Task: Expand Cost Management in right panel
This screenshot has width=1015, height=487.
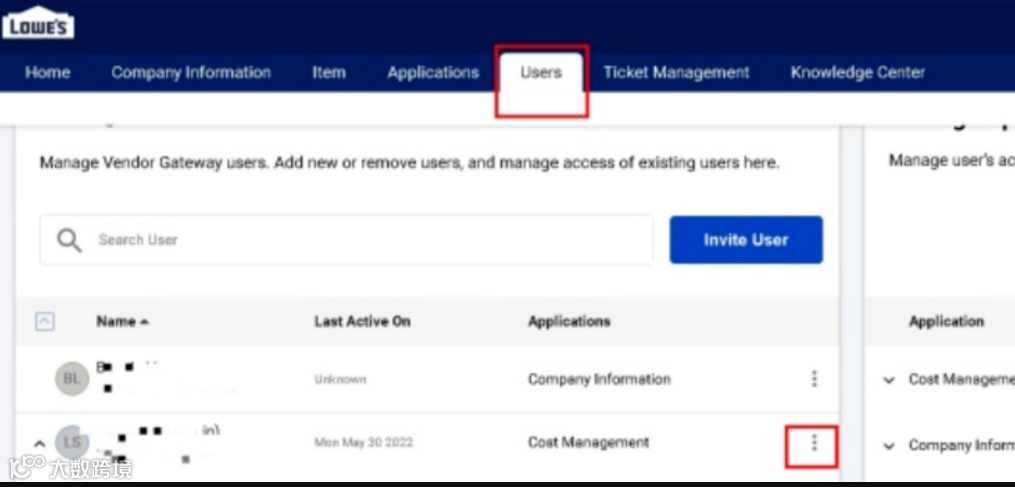Action: 889,380
